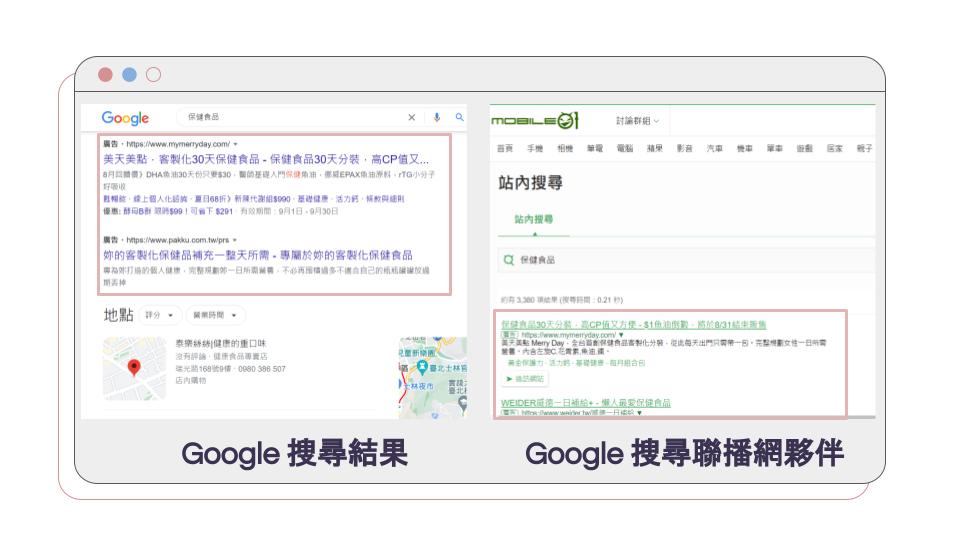Expand the 營業時間 filter dropdown

(x=216, y=315)
